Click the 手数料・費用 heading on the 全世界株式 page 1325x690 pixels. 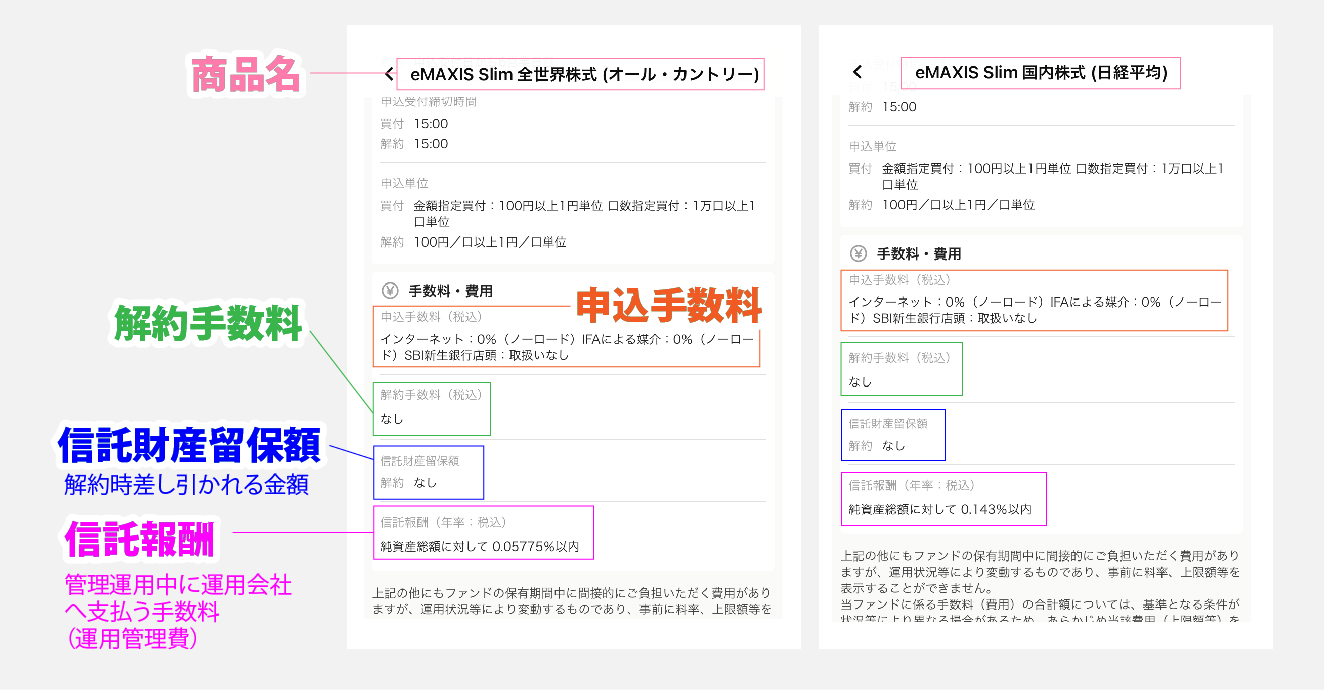click(451, 292)
